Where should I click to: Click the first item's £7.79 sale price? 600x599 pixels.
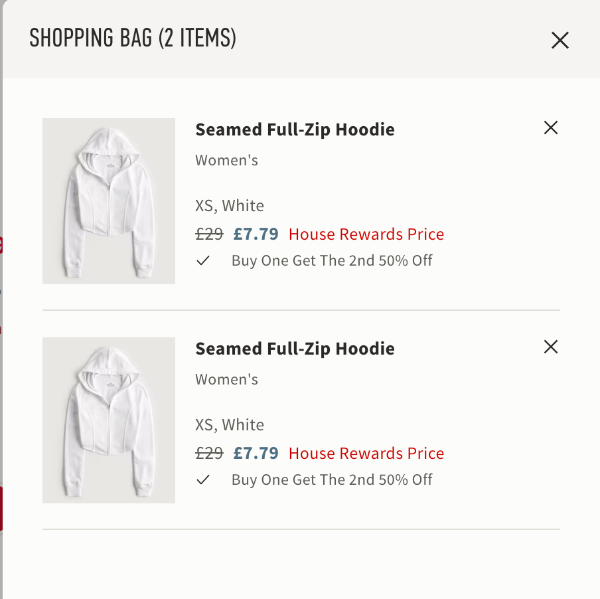(256, 234)
